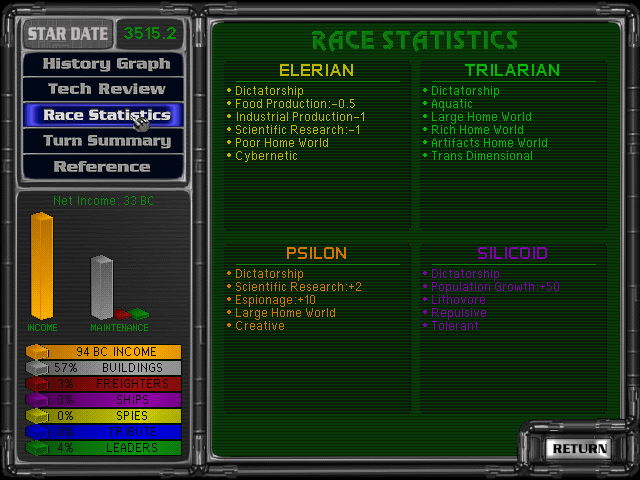
Task: Click the Star Date value 3515.2
Action: [x=150, y=33]
